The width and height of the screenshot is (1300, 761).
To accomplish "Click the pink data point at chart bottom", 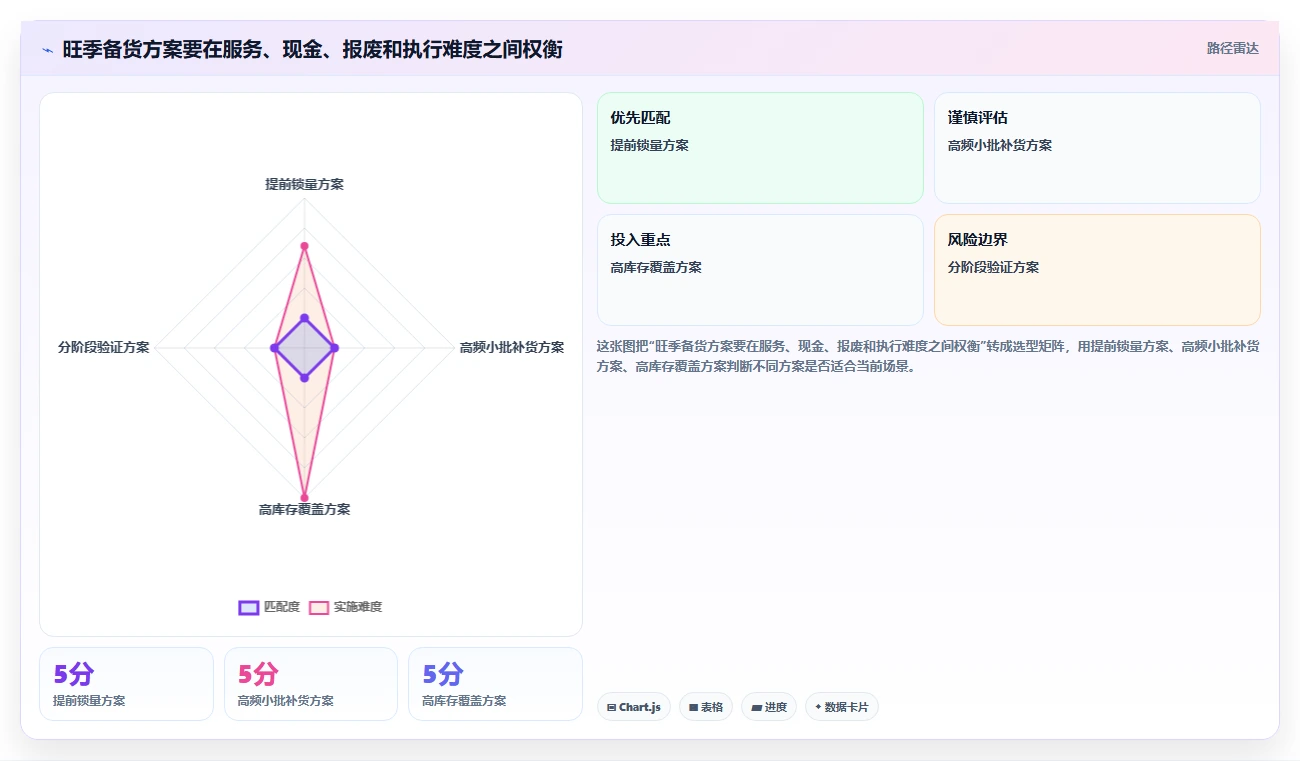I will (304, 497).
